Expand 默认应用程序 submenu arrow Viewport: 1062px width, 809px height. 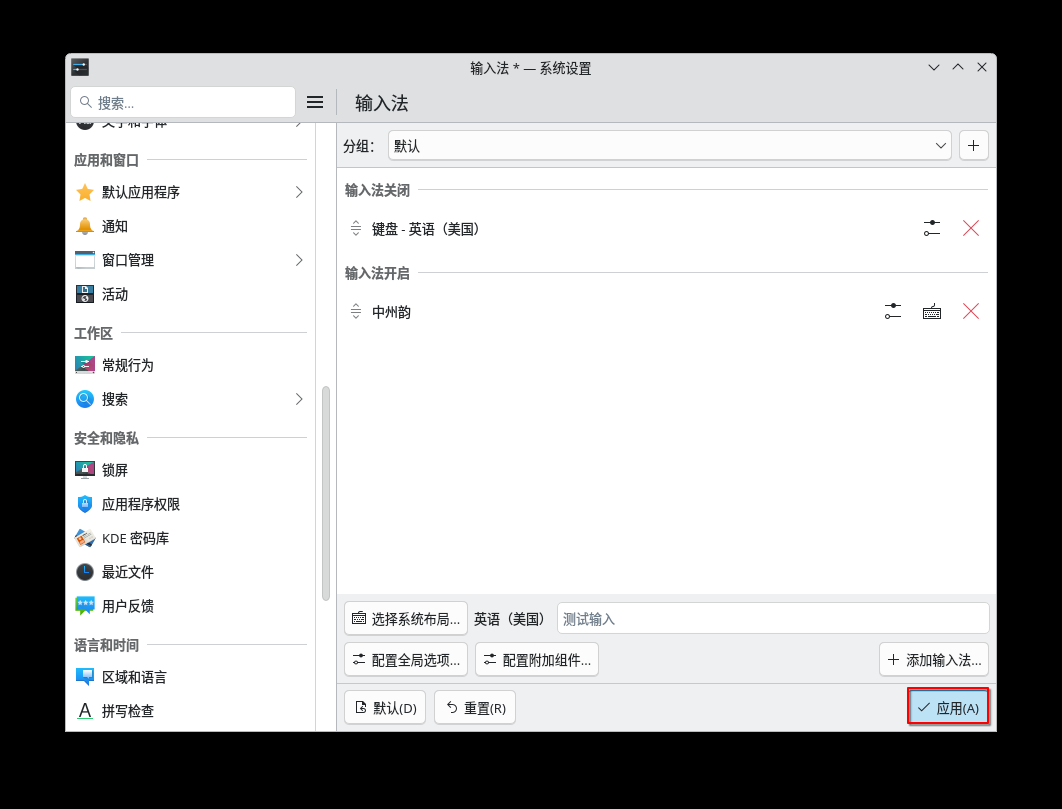point(298,192)
